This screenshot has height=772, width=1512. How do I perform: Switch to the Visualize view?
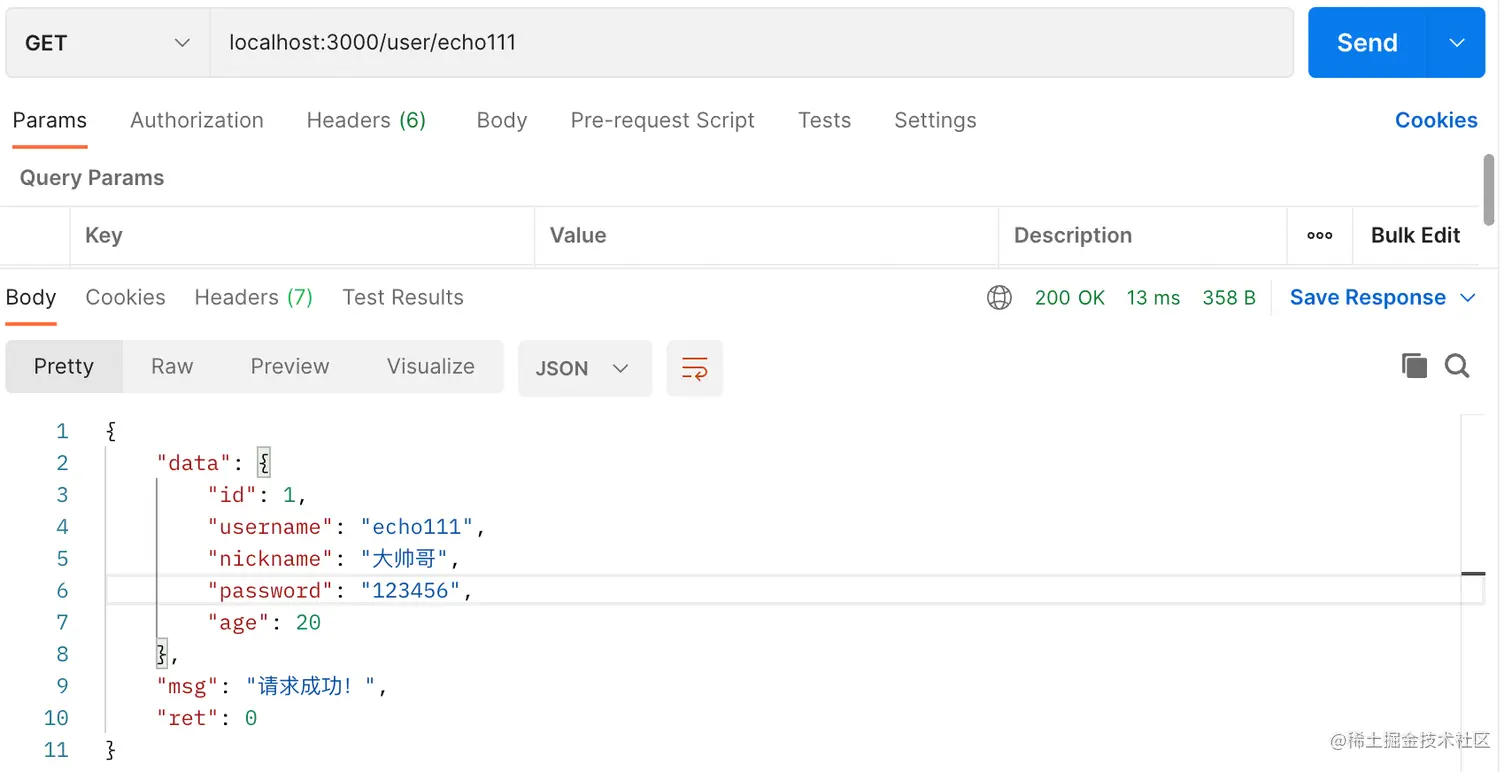coord(431,367)
